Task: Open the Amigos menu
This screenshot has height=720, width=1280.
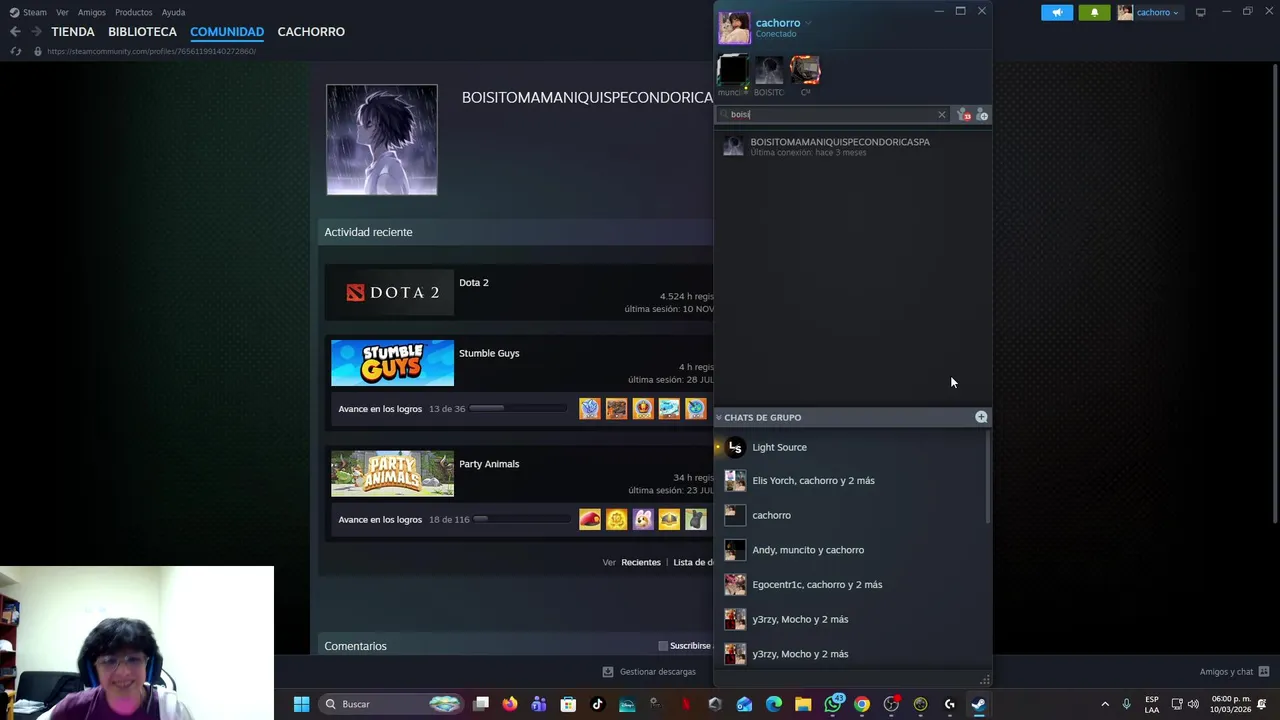Action: coord(91,12)
